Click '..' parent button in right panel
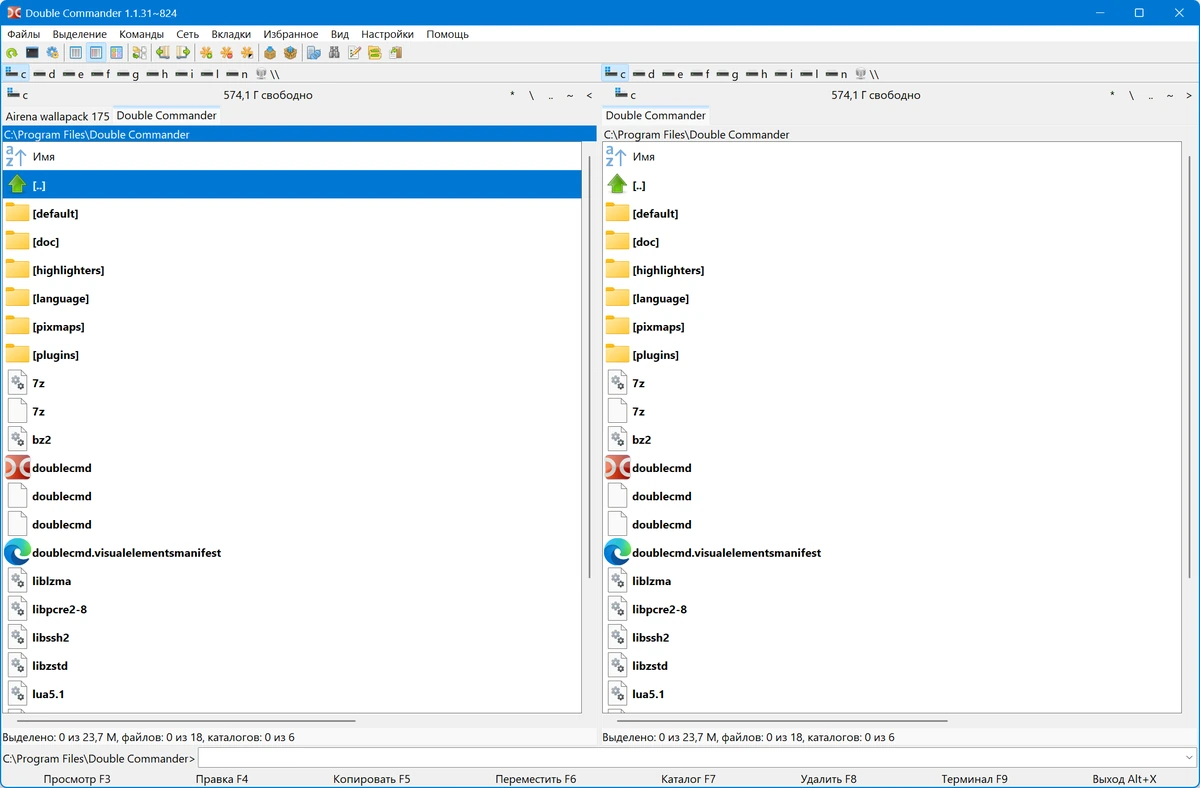 point(1151,95)
